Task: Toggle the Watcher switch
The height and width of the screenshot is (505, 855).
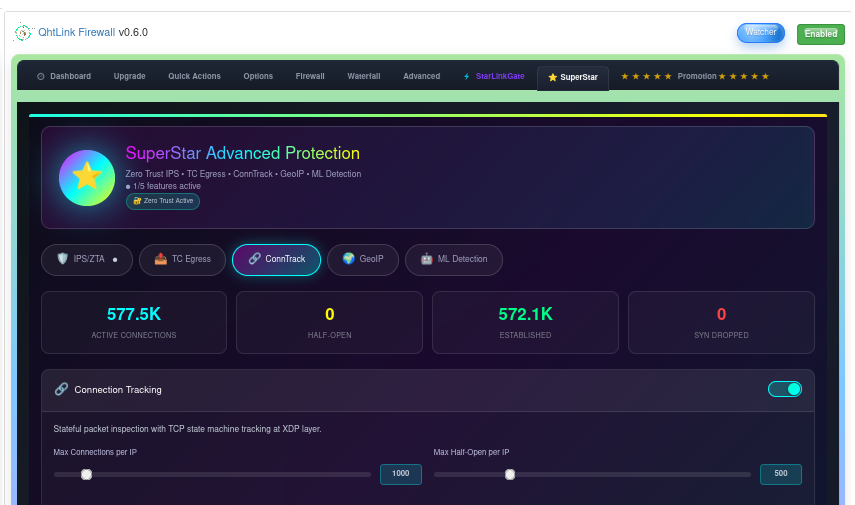Action: pyautogui.click(x=761, y=33)
